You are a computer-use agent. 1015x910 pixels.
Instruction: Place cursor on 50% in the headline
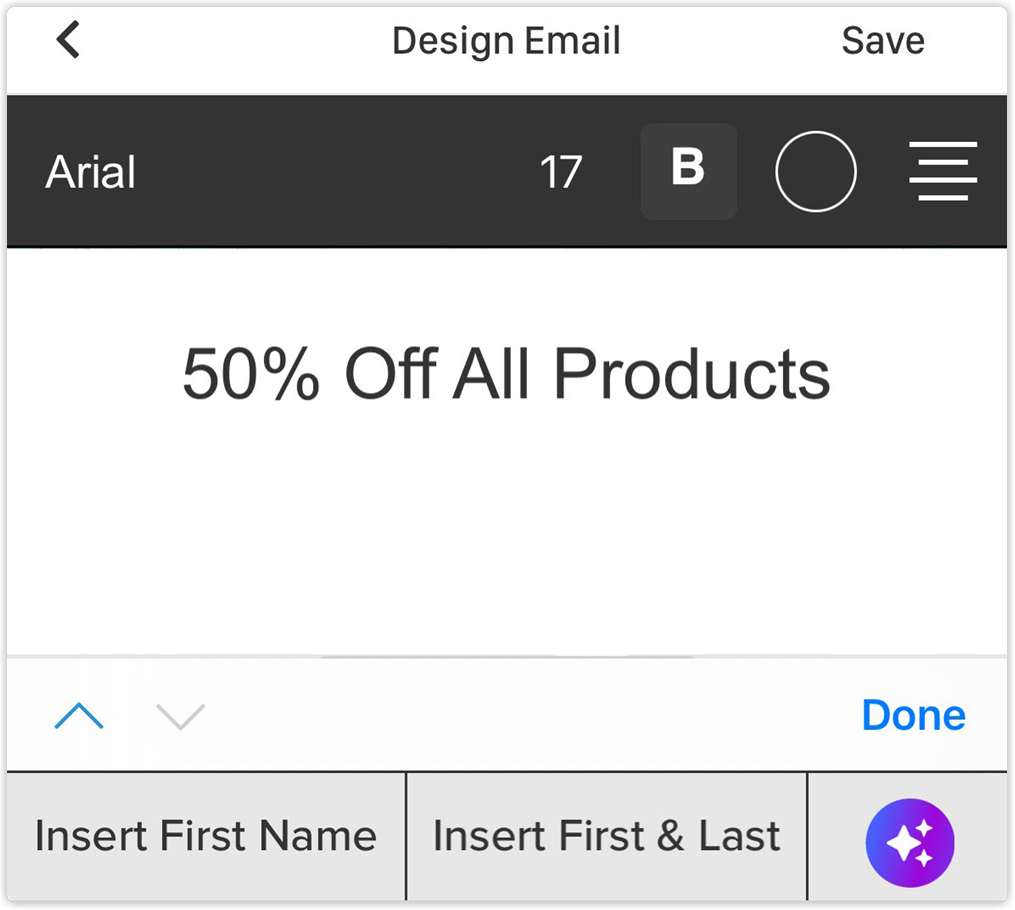coord(251,373)
